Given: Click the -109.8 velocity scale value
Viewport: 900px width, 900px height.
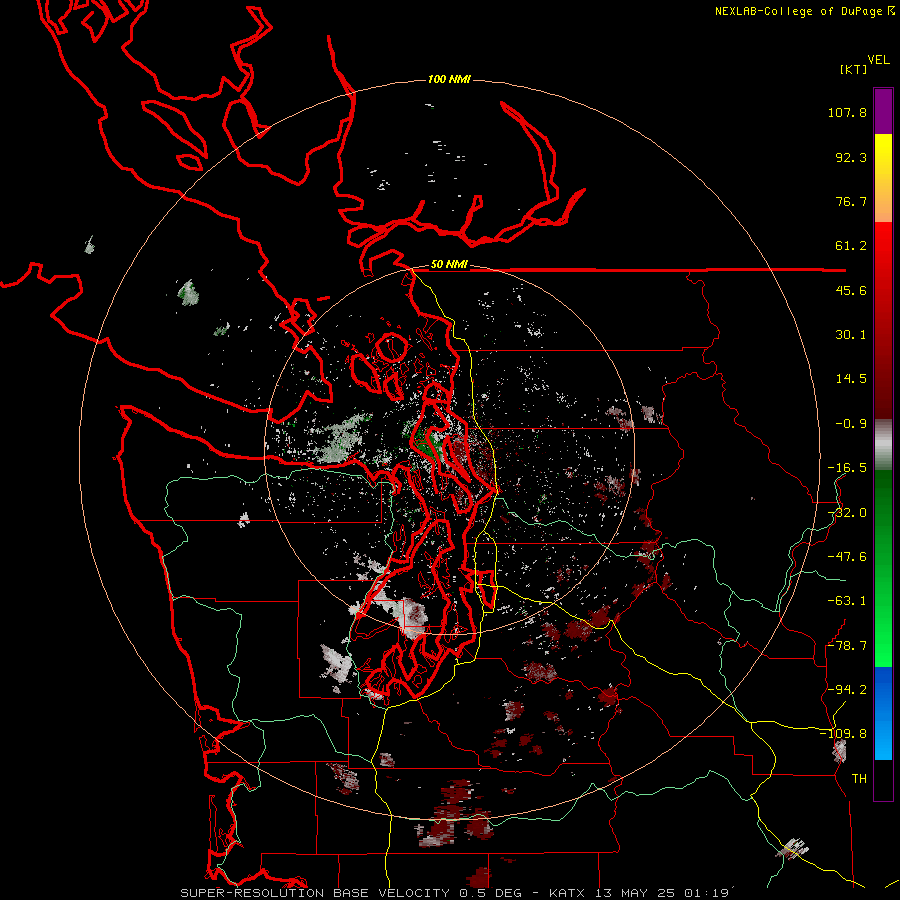Looking at the screenshot, I should 843,734.
